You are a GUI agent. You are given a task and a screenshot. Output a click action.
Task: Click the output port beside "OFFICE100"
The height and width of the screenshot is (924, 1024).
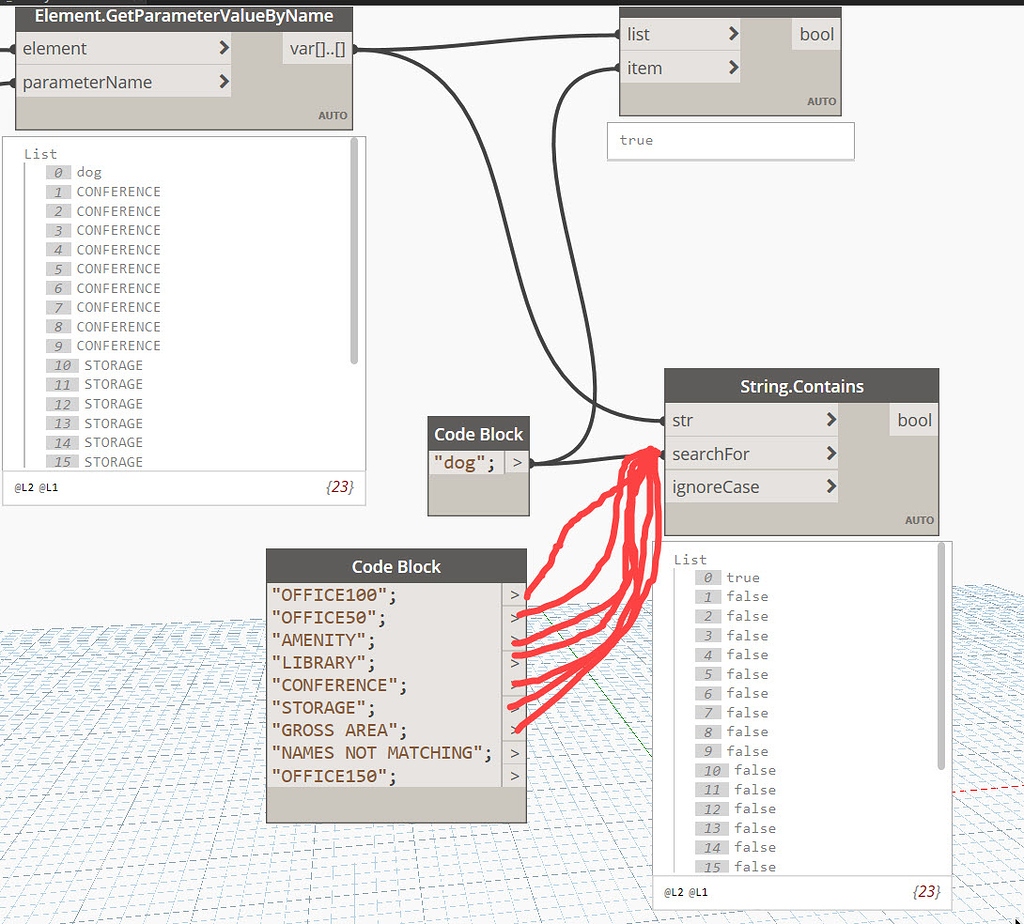pyautogui.click(x=513, y=594)
